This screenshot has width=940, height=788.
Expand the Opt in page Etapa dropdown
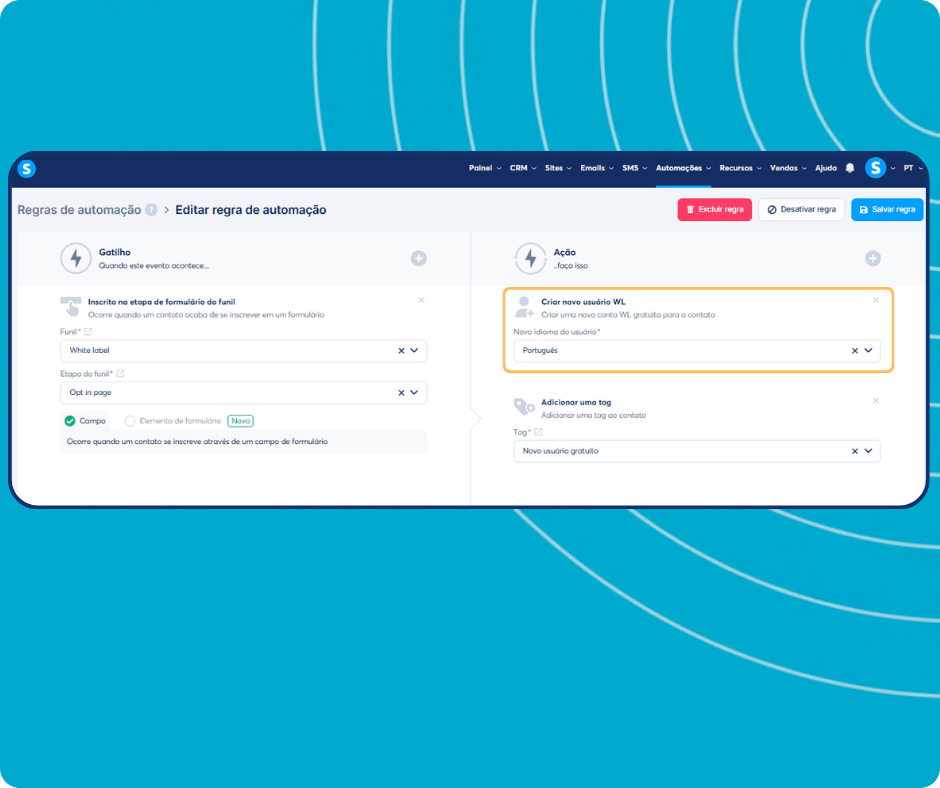[414, 393]
